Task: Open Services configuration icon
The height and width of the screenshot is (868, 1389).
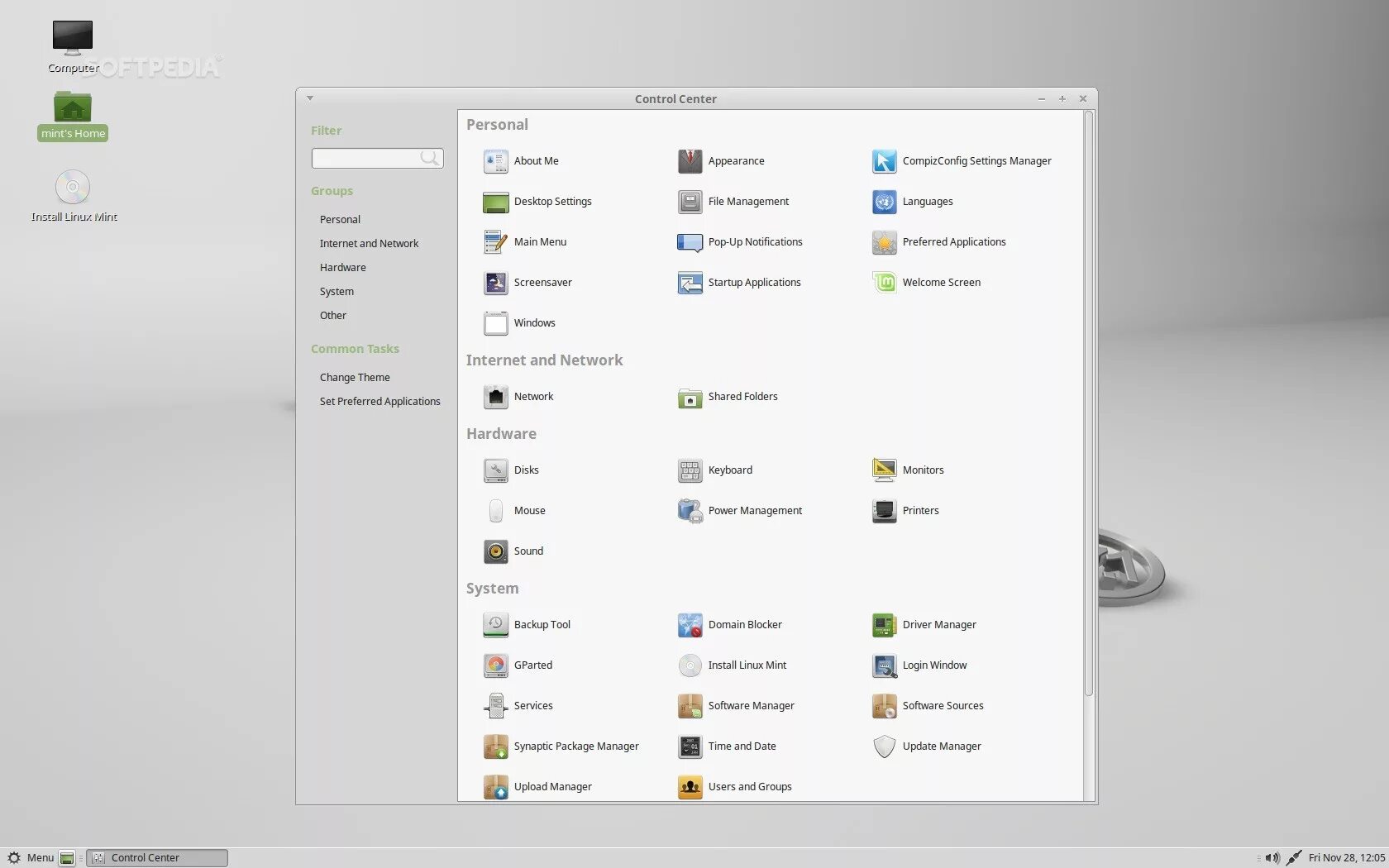Action: pos(495,706)
